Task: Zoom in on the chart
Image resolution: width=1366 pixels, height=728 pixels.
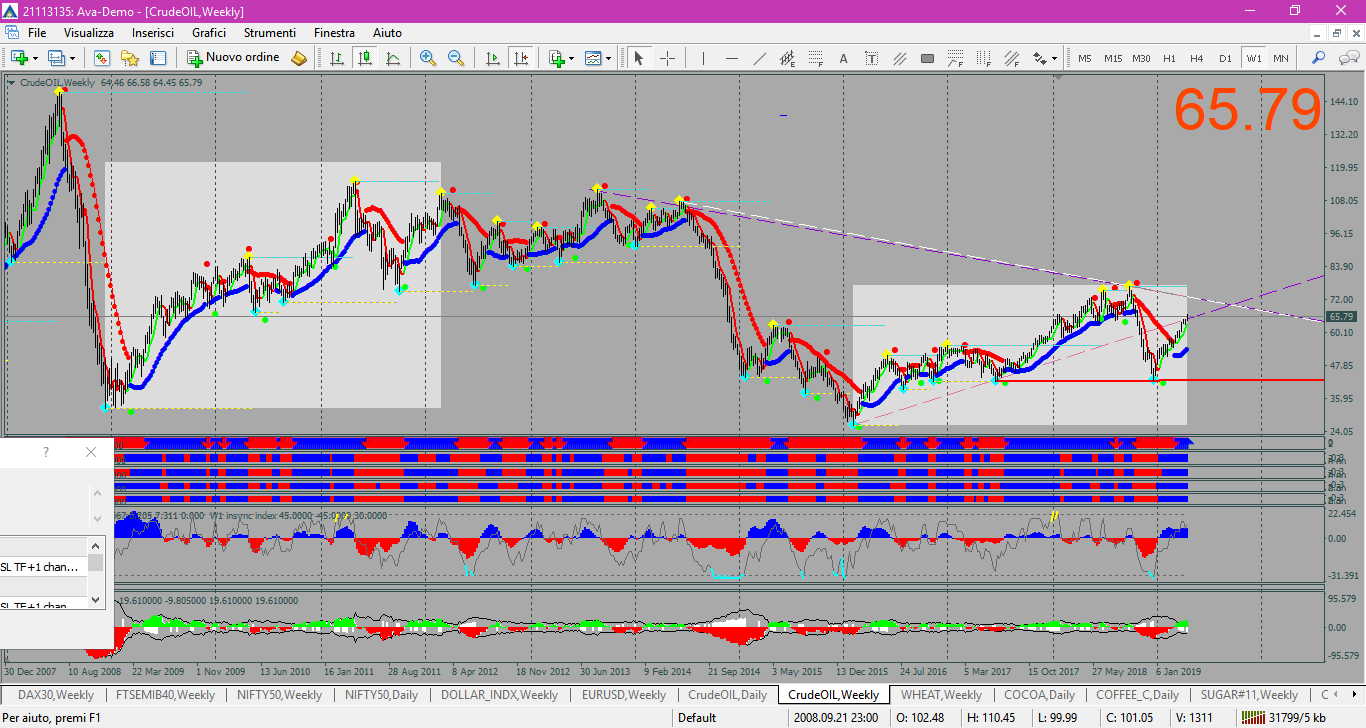Action: pyautogui.click(x=428, y=58)
